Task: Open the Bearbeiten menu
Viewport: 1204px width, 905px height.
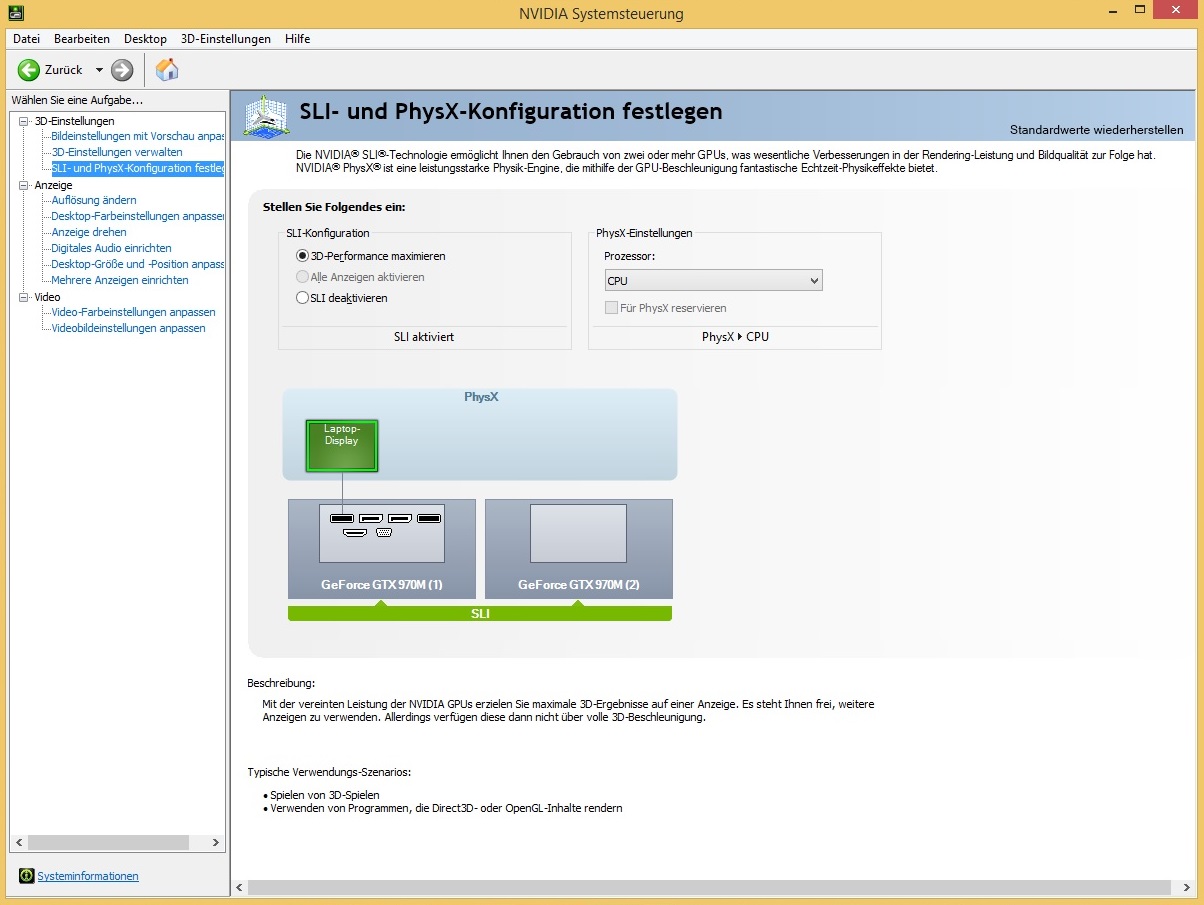Action: [x=82, y=39]
